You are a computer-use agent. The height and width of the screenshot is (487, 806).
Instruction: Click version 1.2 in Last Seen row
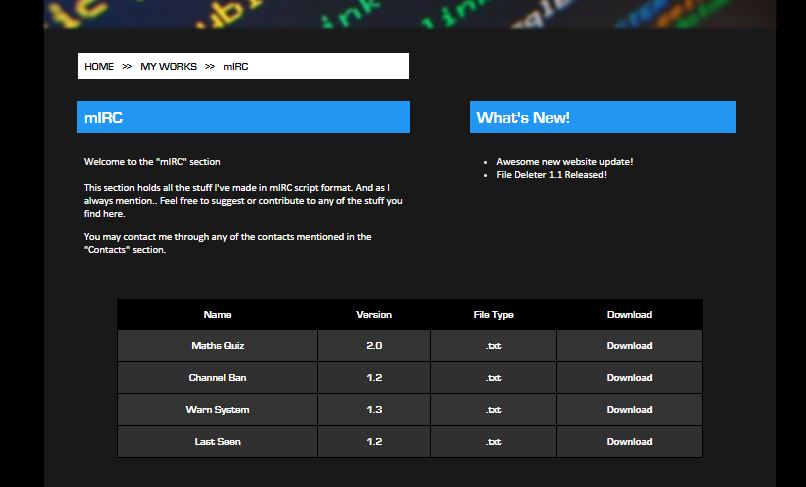374,441
